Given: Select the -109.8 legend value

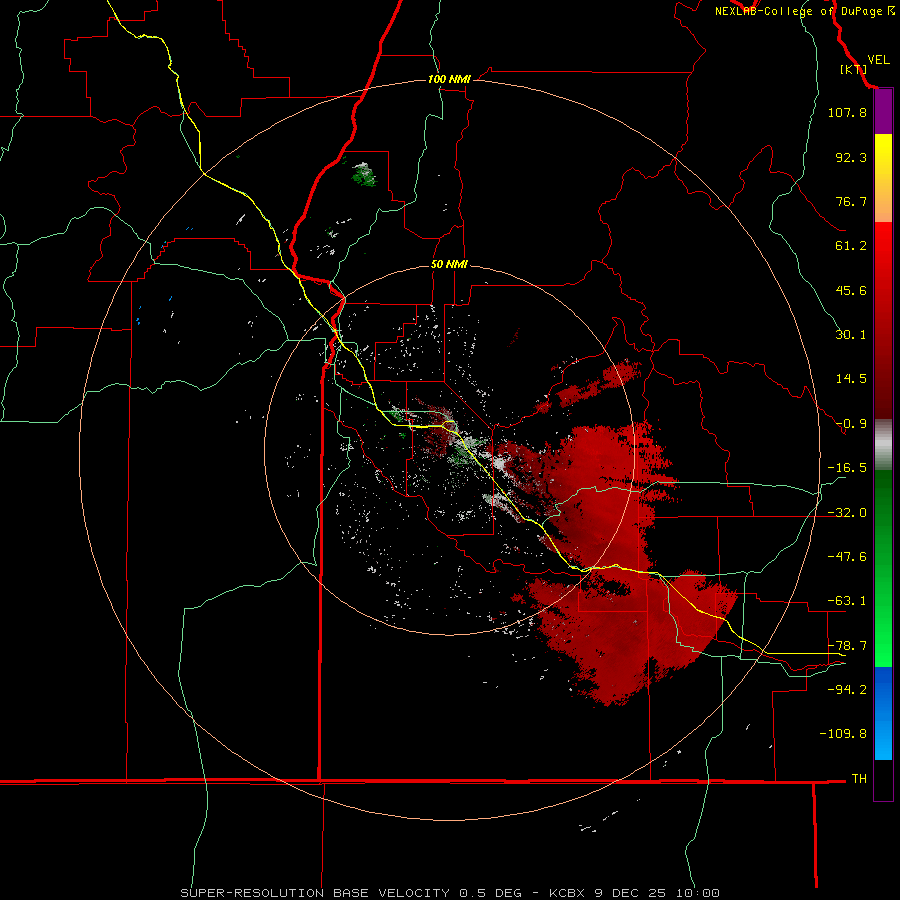Looking at the screenshot, I should [x=843, y=734].
